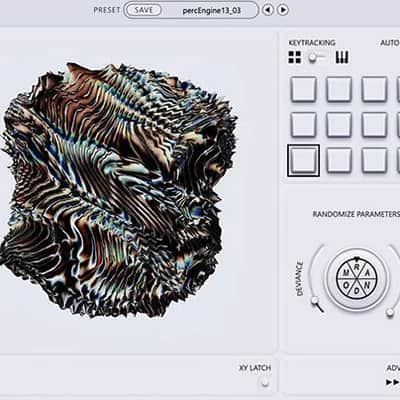Click the SAVE preset button

tap(144, 10)
